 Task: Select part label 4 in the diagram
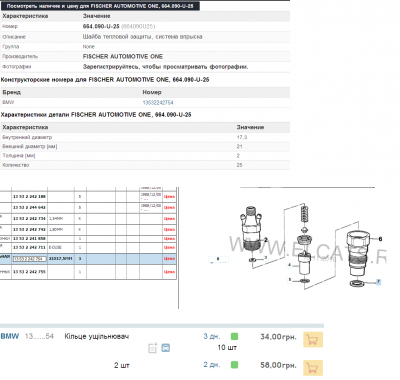click(290, 265)
